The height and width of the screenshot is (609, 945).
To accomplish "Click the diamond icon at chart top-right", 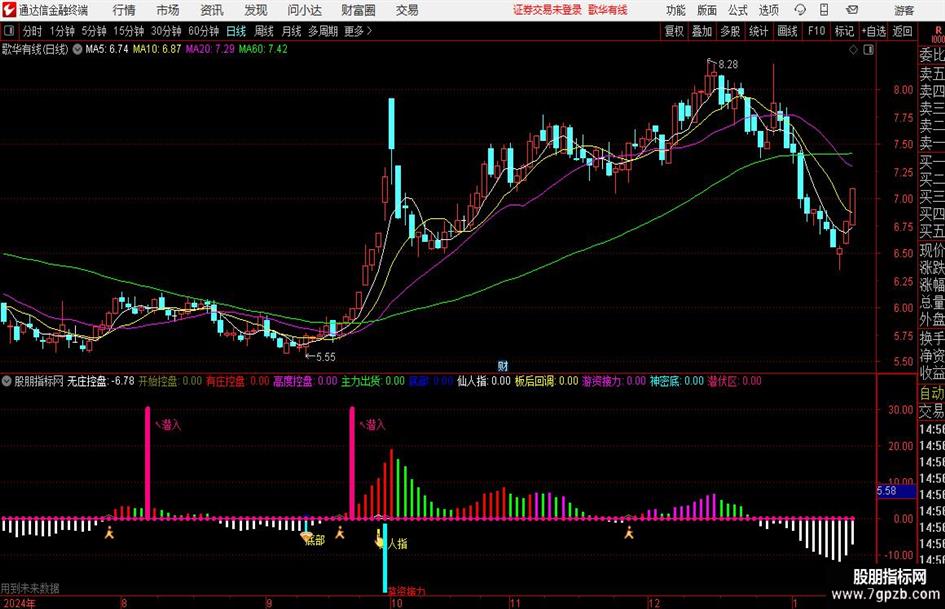I will [853, 50].
